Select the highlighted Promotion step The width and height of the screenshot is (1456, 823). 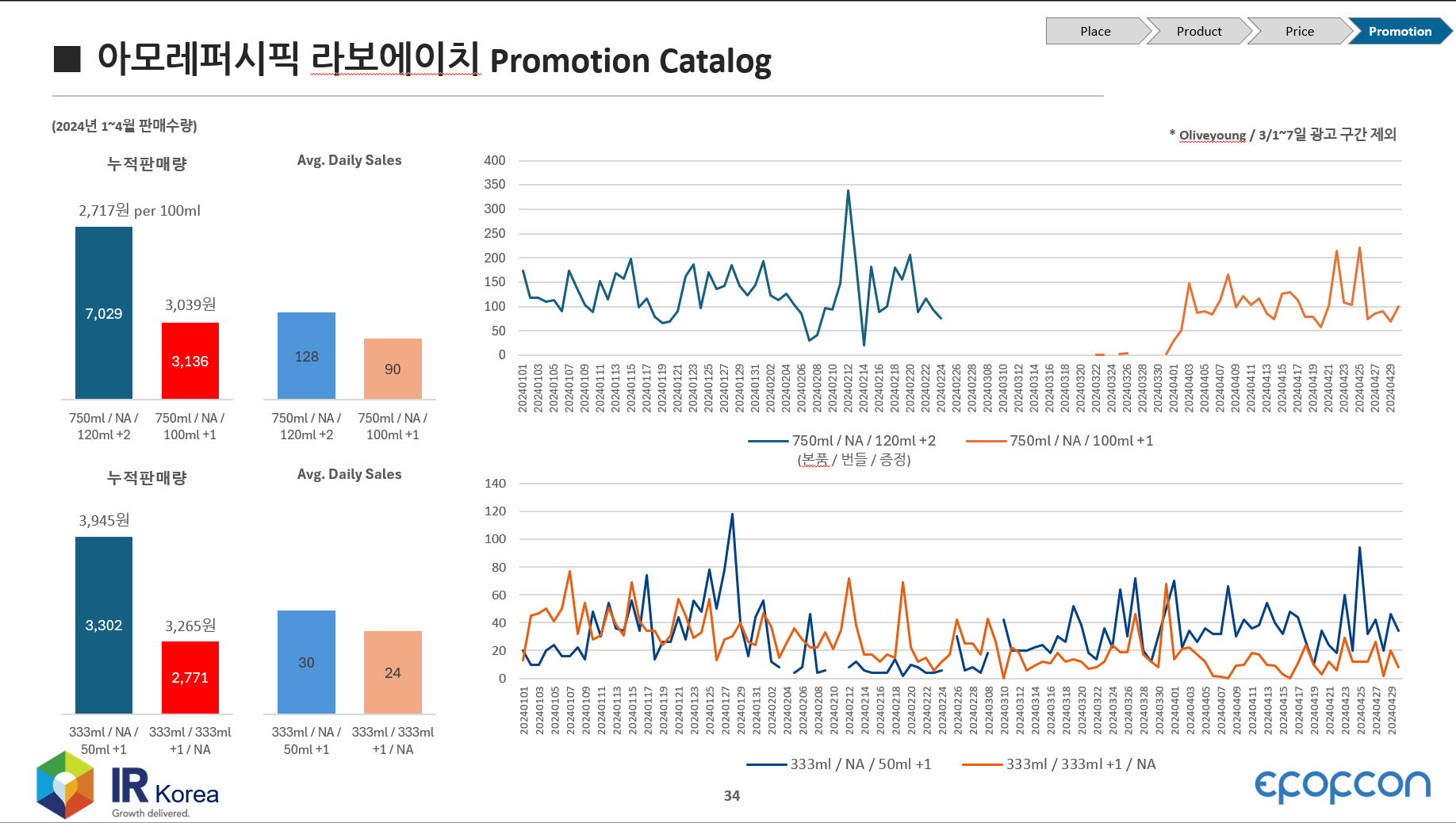tap(1400, 31)
